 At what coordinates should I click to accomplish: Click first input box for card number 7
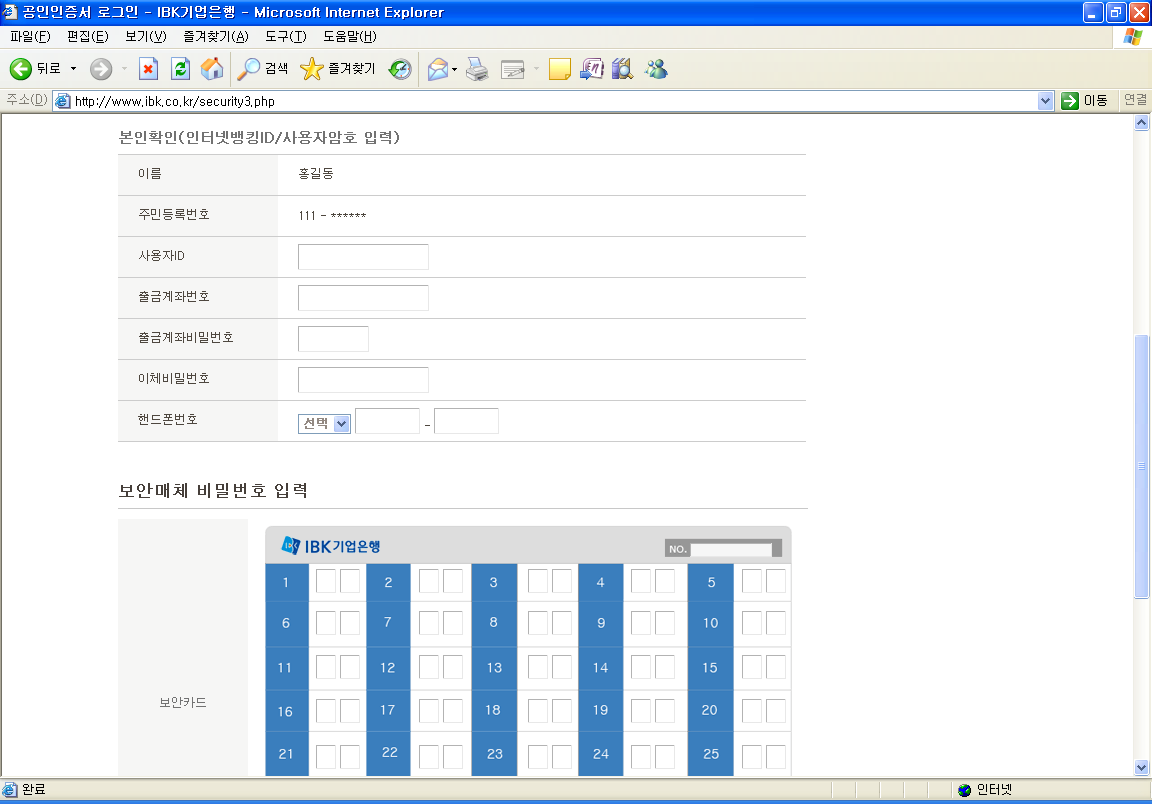(x=429, y=622)
